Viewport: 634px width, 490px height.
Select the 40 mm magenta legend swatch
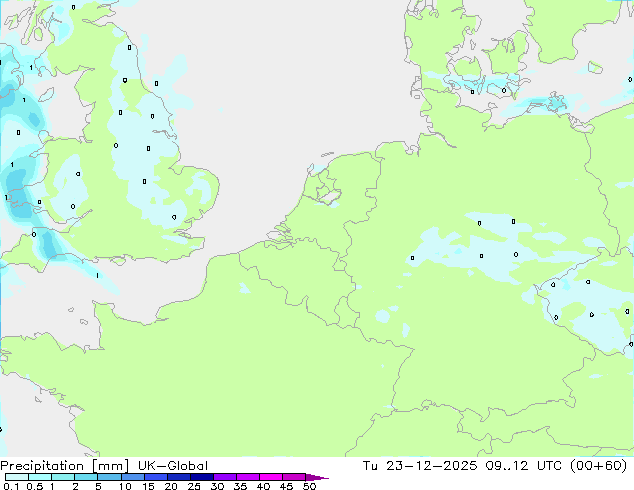274,477
